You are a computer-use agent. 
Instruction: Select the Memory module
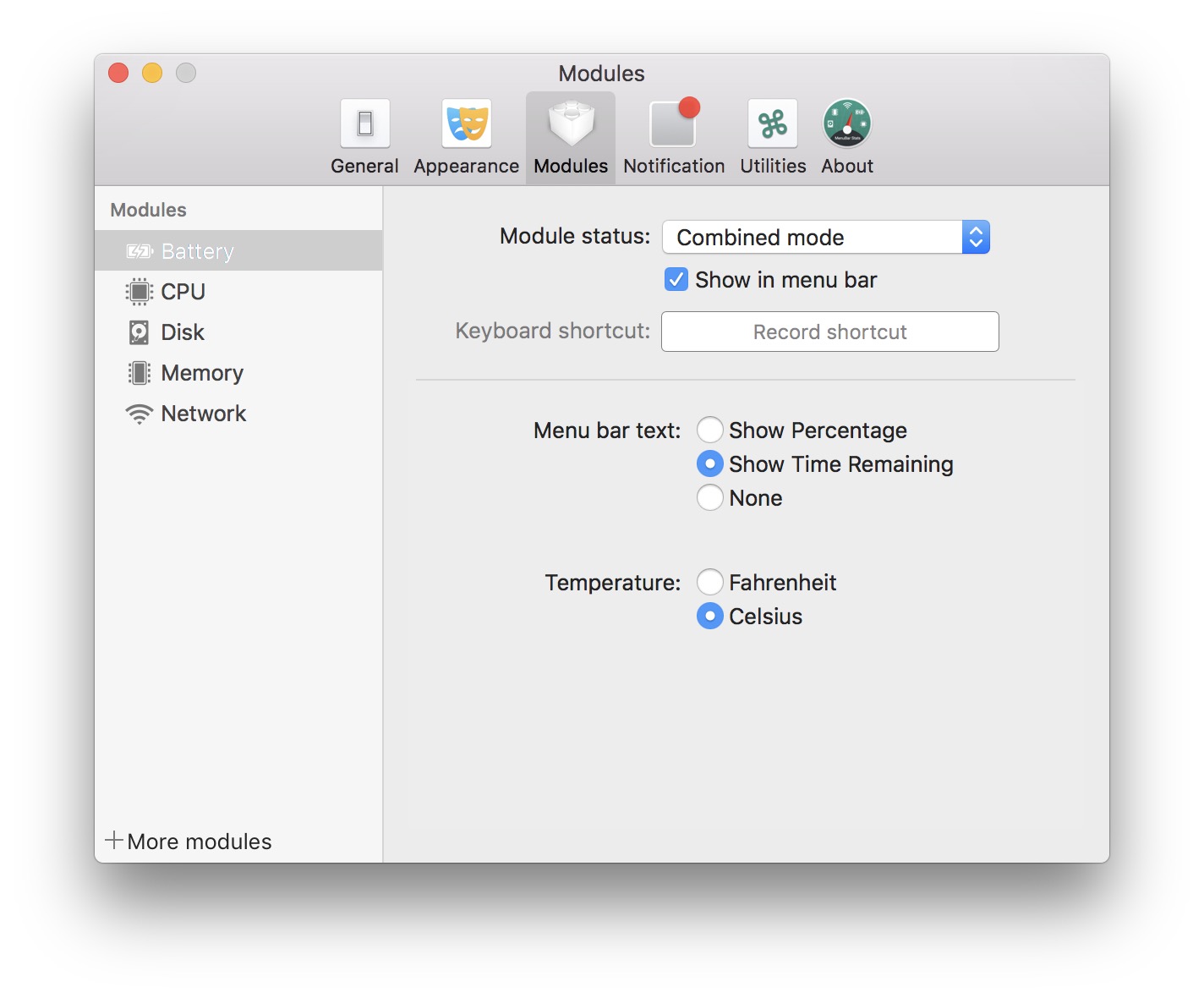pos(201,372)
